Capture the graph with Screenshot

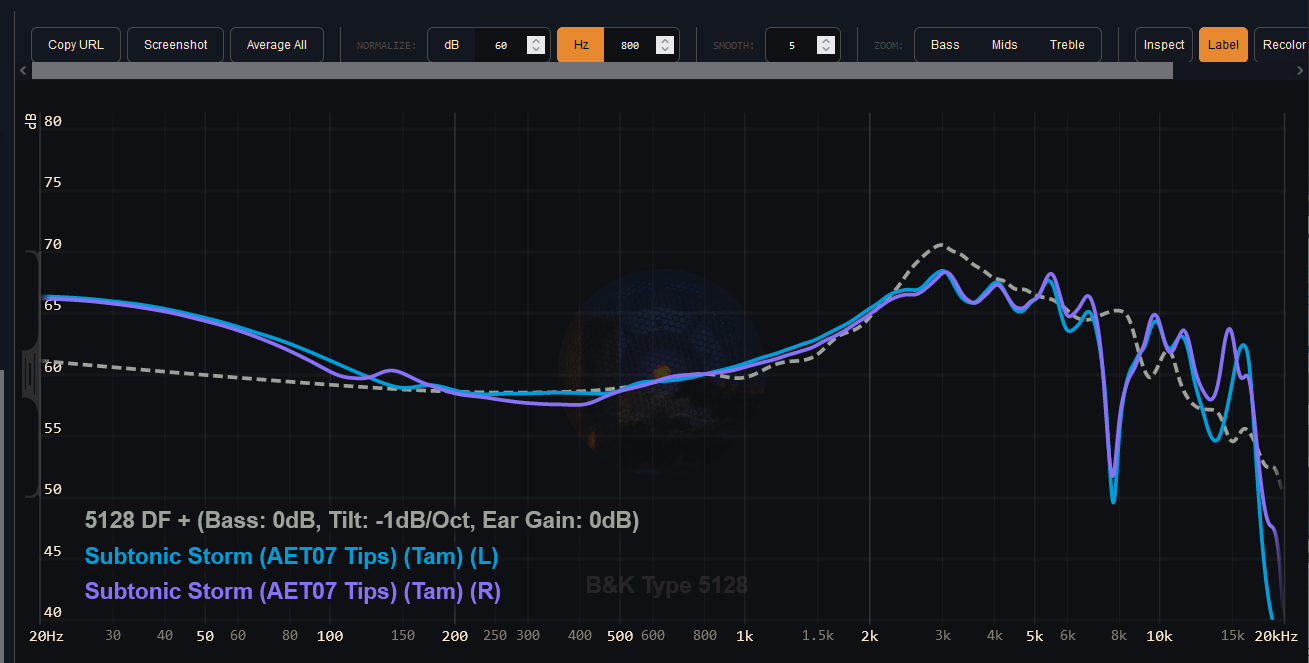pyautogui.click(x=175, y=44)
